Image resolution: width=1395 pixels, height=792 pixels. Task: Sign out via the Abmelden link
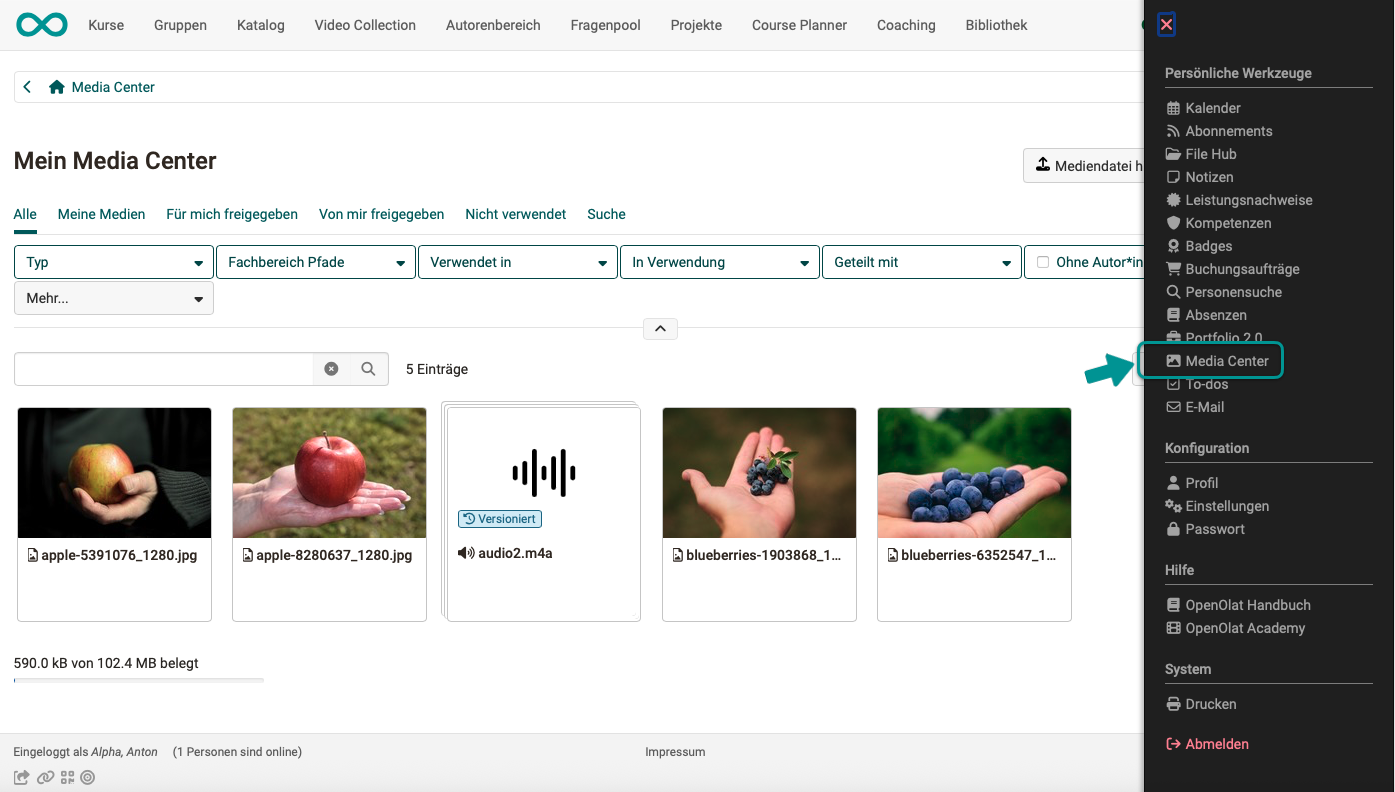[1216, 743]
